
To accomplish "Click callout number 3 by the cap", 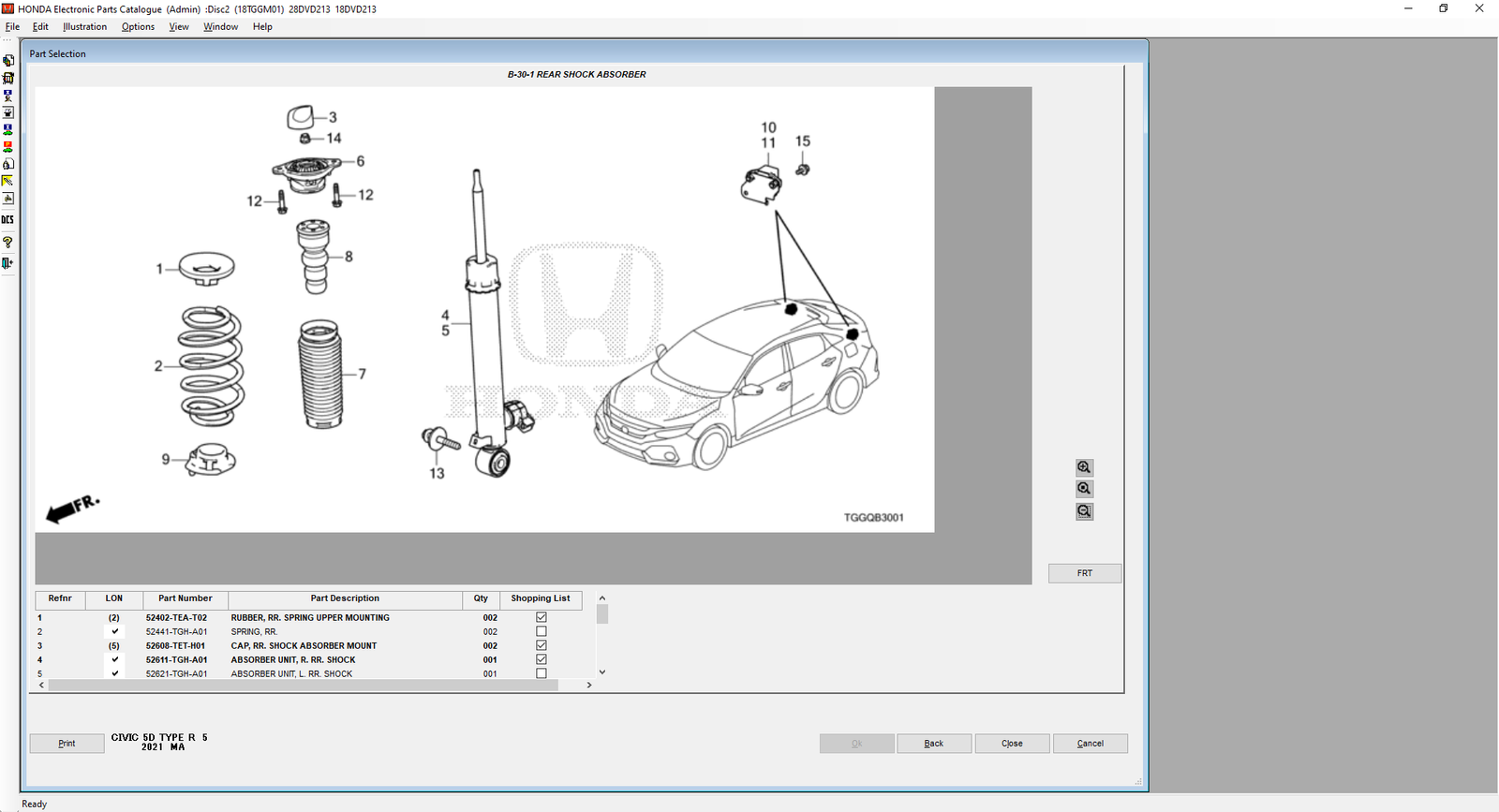I will [x=333, y=117].
